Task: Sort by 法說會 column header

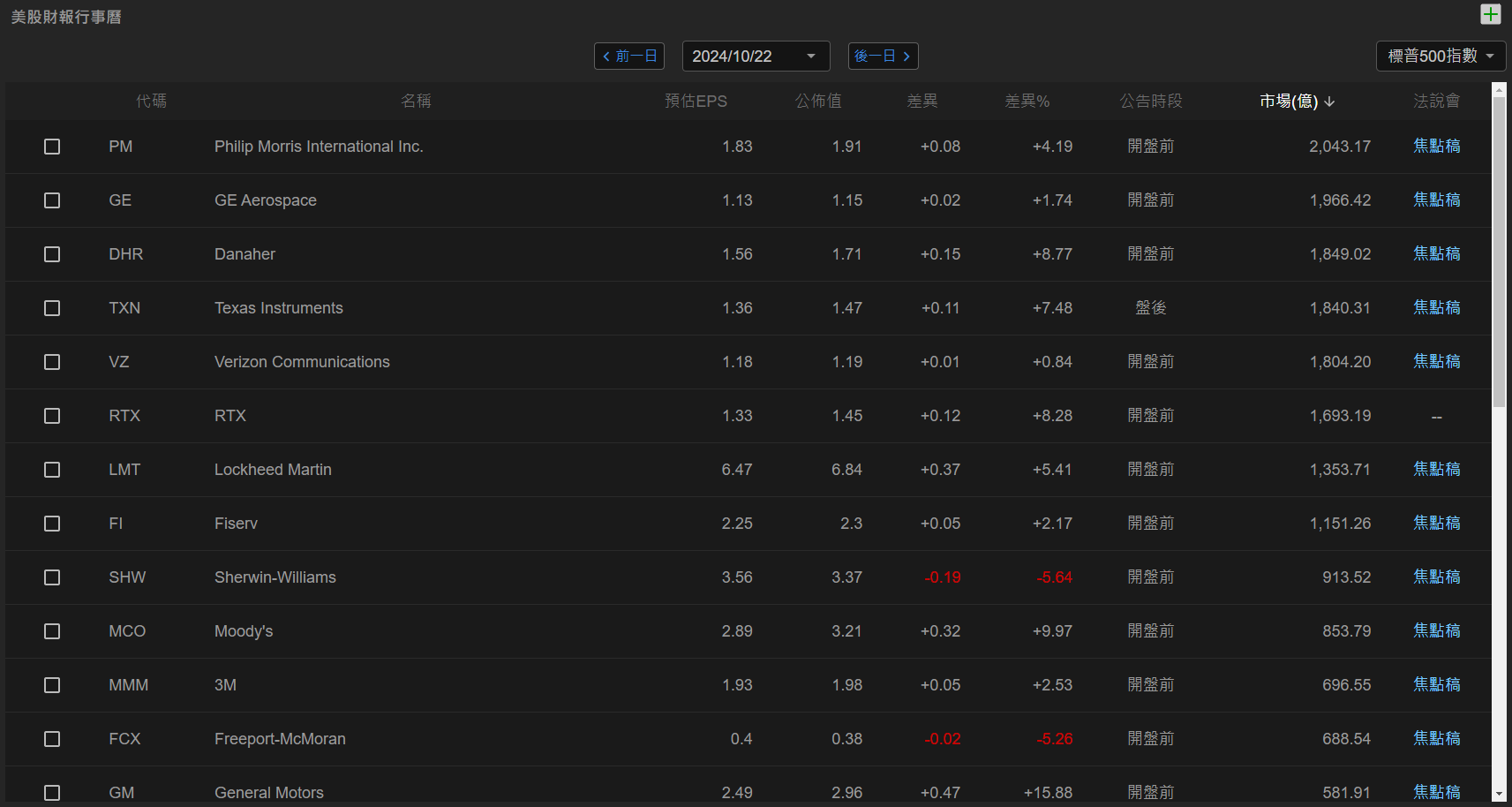Action: [x=1436, y=102]
